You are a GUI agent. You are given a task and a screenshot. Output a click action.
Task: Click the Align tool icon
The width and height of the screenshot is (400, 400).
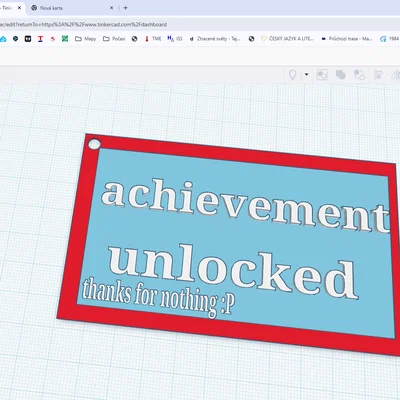(378, 75)
